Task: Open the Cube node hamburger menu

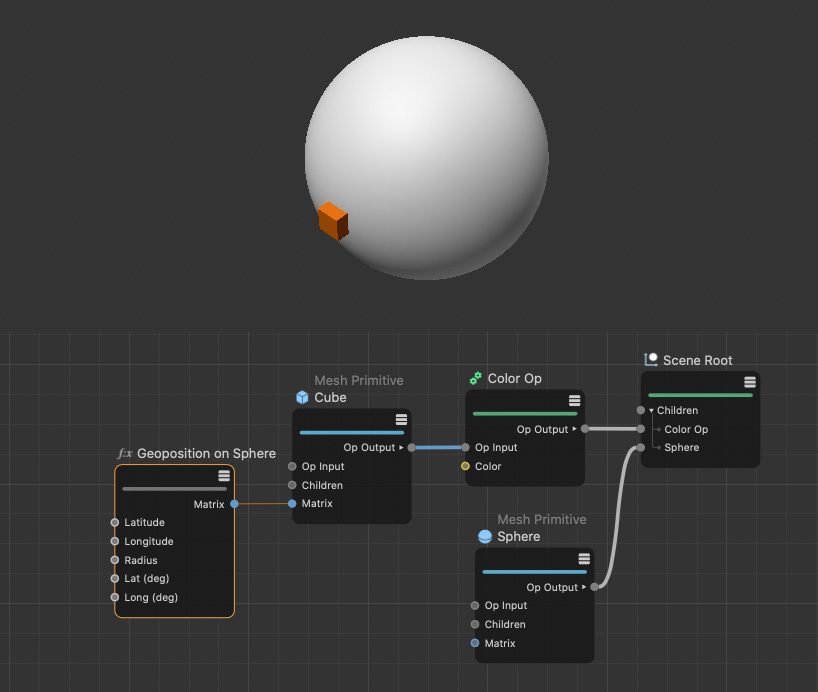Action: [401, 419]
